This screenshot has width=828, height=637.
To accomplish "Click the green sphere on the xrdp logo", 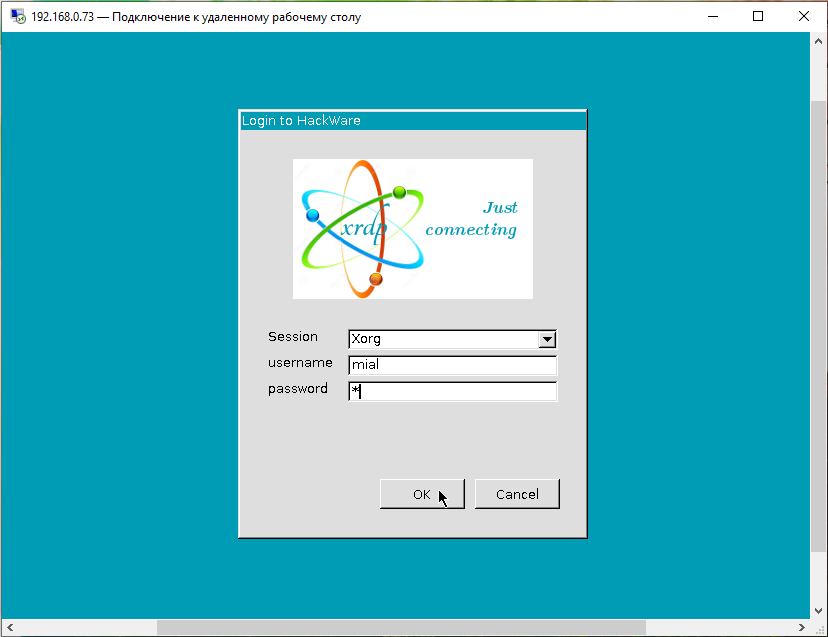I will point(399,192).
